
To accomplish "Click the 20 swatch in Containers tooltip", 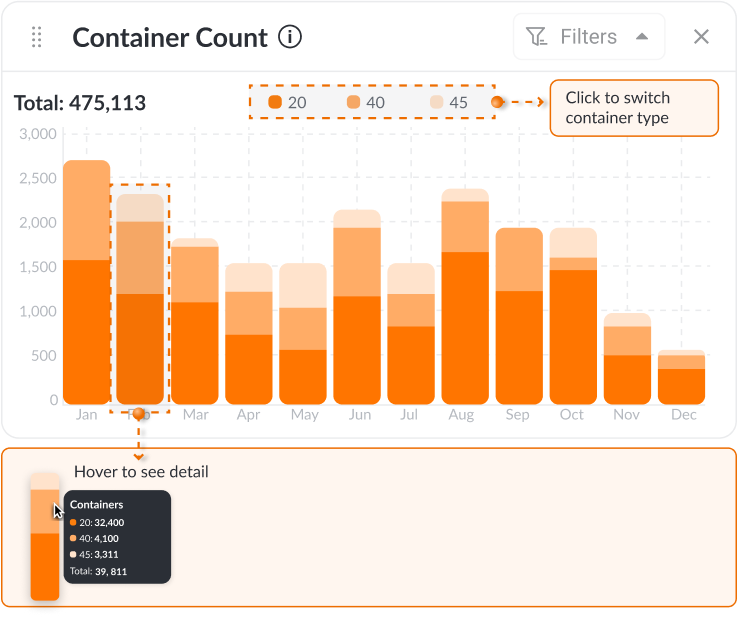I will [73, 522].
